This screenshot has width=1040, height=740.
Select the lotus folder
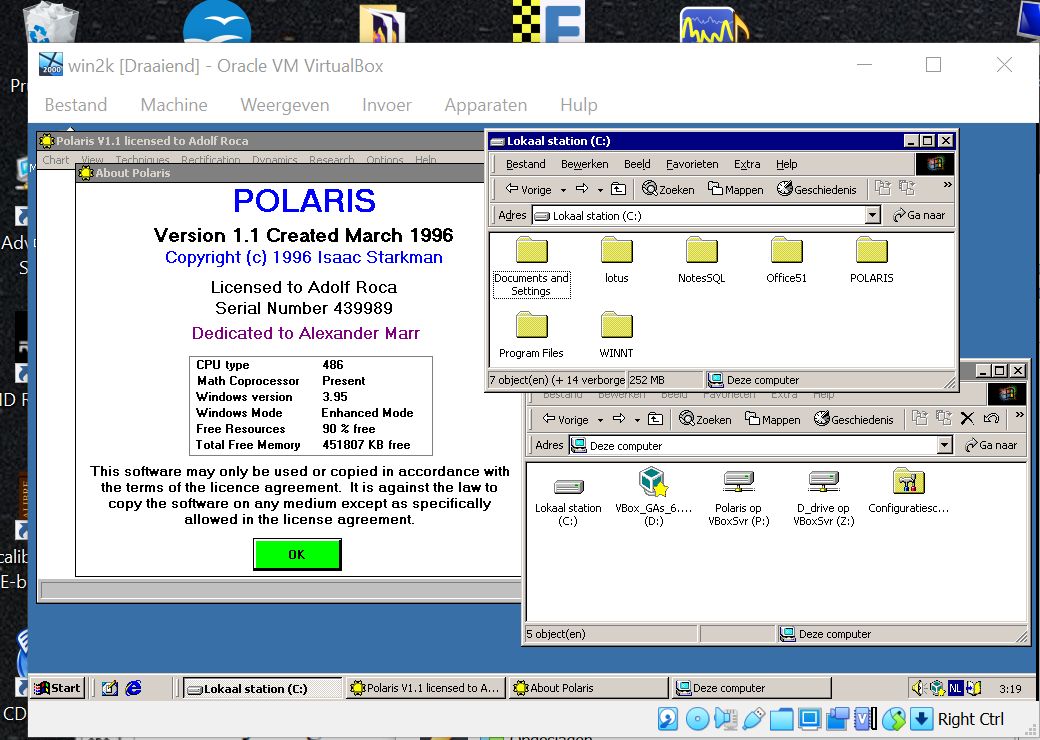pos(616,260)
